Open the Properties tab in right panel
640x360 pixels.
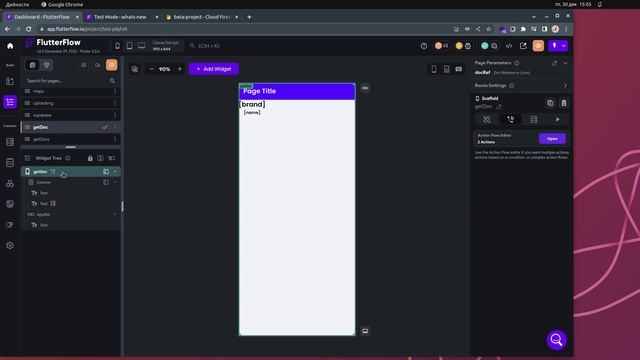point(487,119)
